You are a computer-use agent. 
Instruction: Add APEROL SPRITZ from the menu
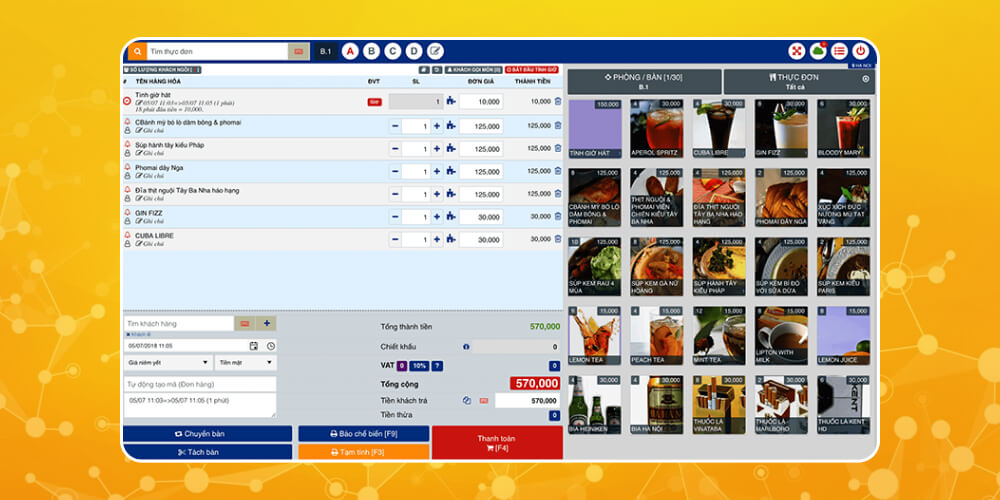[656, 128]
